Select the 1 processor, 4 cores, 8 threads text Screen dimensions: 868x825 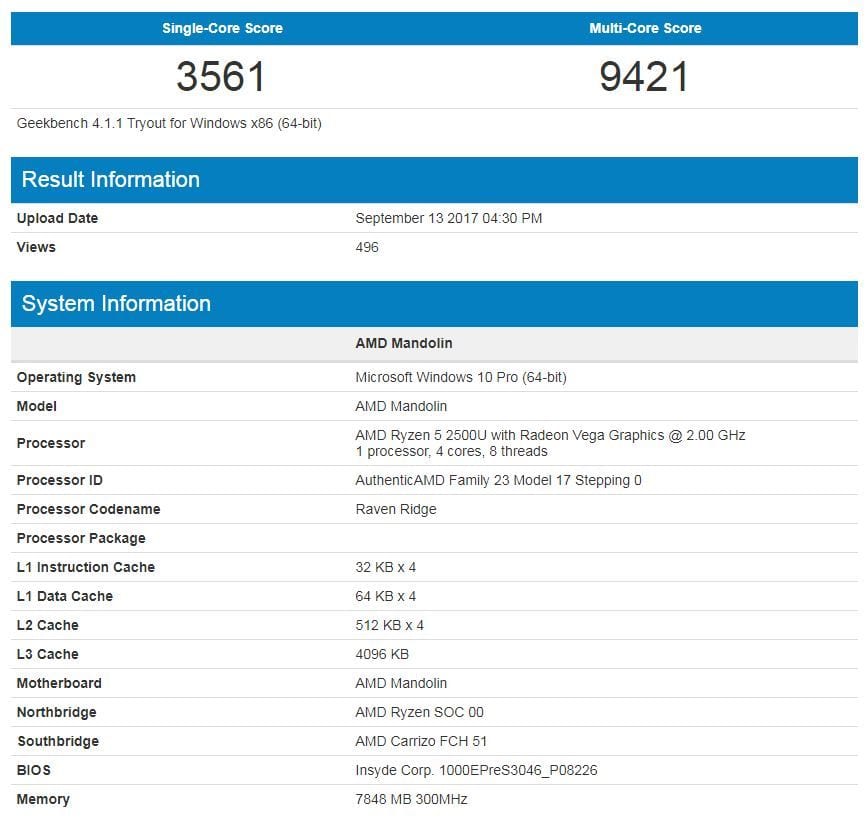click(451, 451)
